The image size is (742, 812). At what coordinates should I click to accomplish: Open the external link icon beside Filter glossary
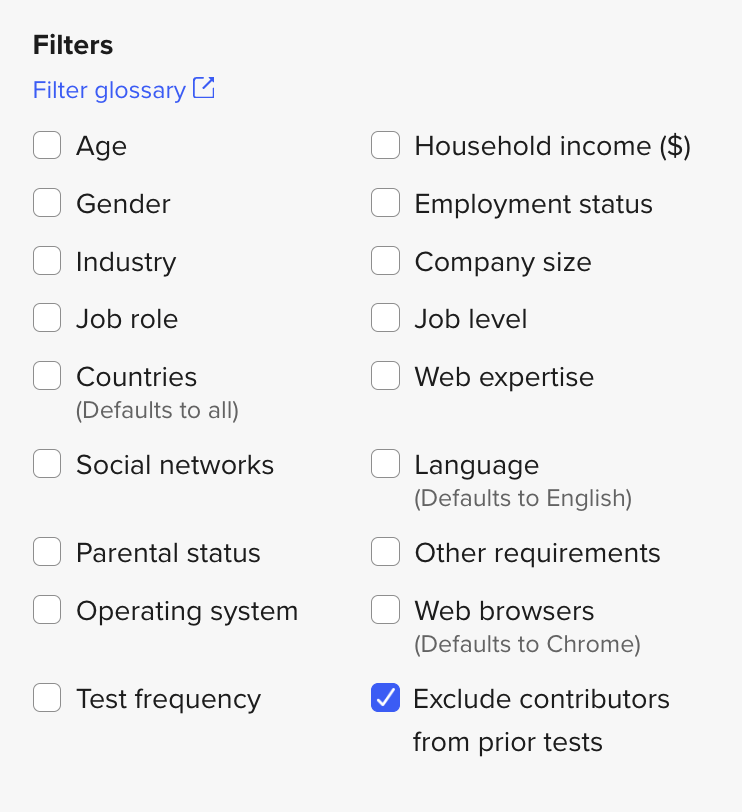(x=204, y=89)
